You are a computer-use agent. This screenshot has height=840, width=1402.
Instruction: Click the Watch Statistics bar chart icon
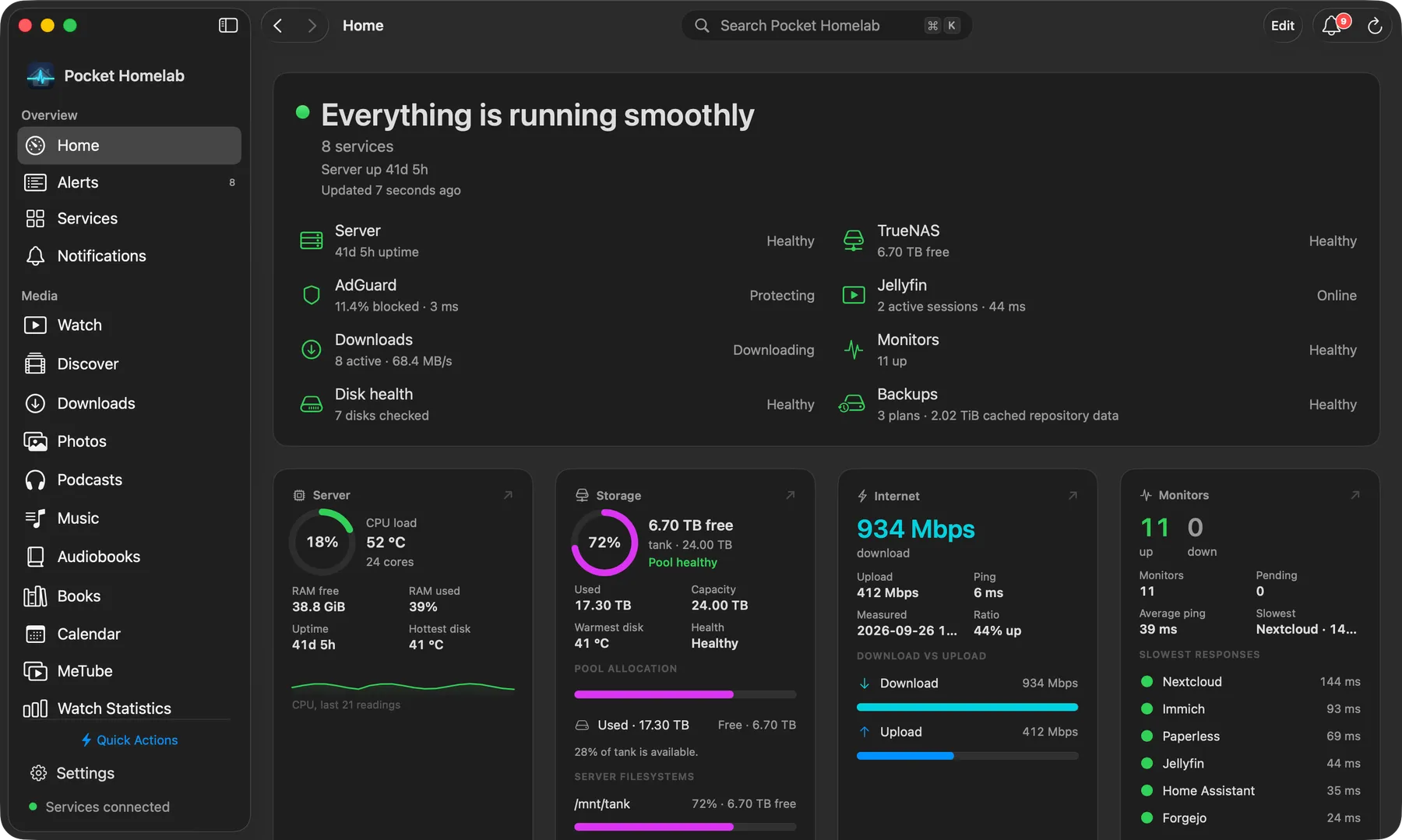click(x=35, y=709)
